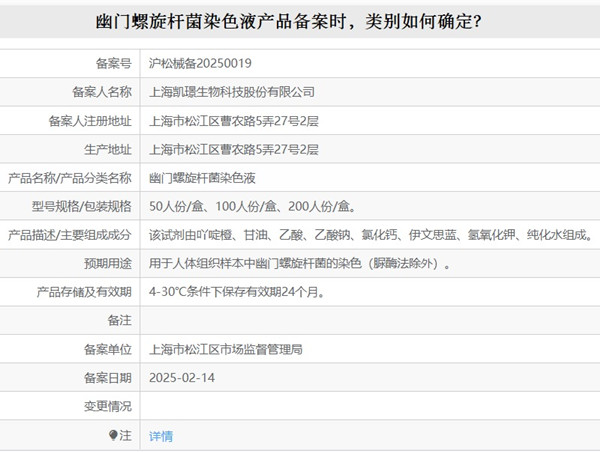Select the record number 沪松械备20250019
This screenshot has height=453, width=600.
(x=200, y=63)
